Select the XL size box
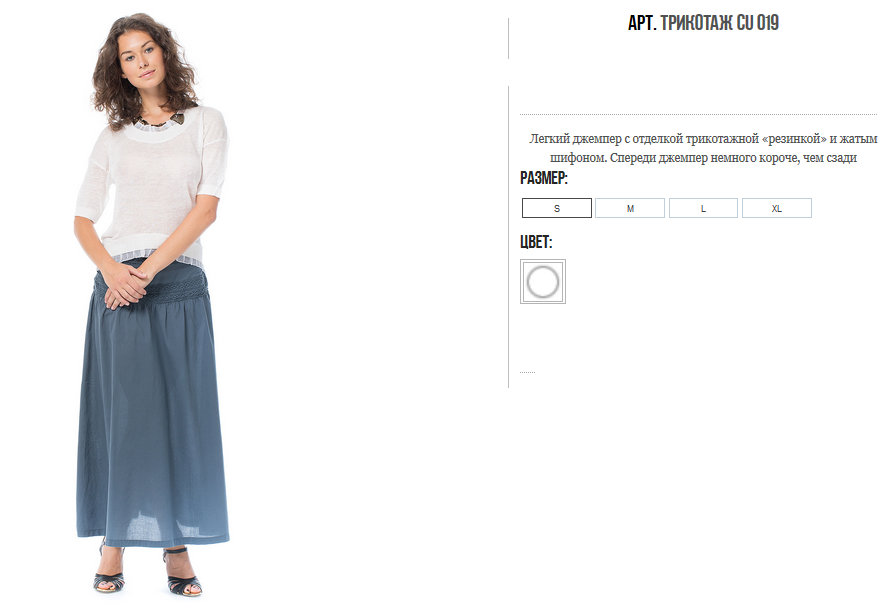The height and width of the screenshot is (607, 890). tap(776, 208)
